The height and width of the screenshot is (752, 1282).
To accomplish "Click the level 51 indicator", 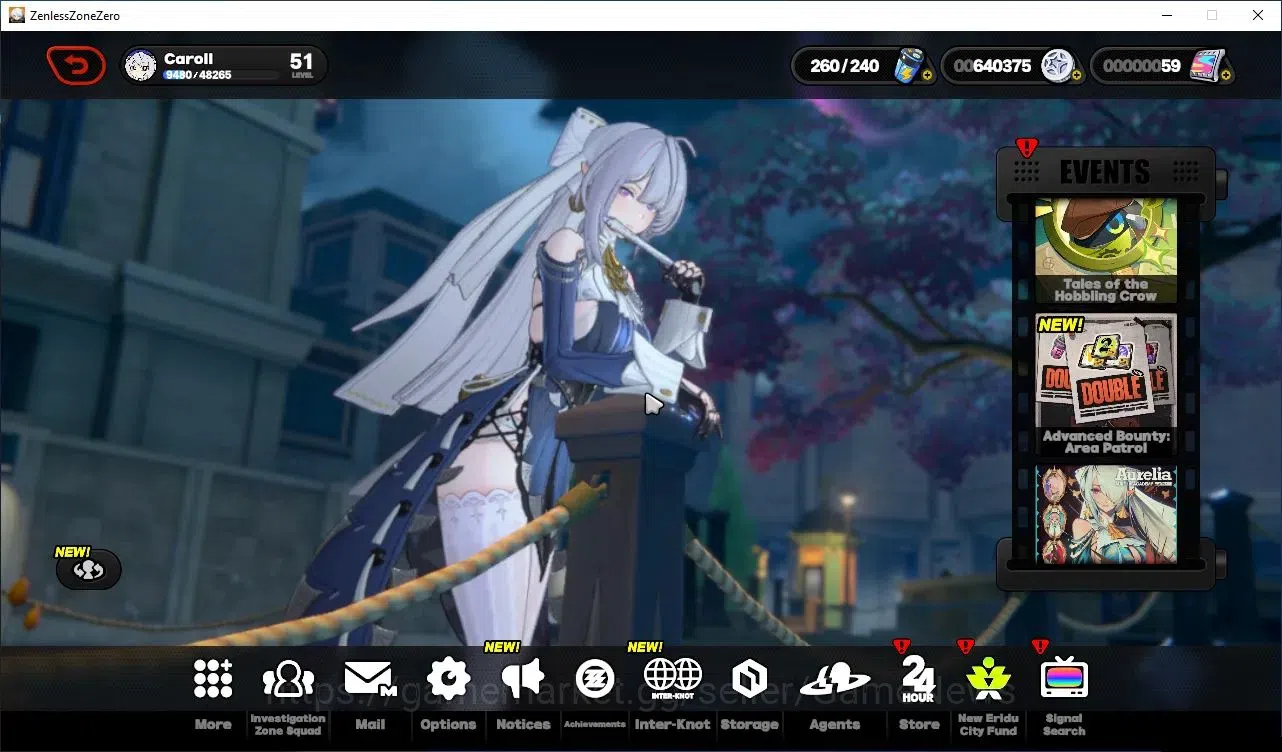I will 302,66.
